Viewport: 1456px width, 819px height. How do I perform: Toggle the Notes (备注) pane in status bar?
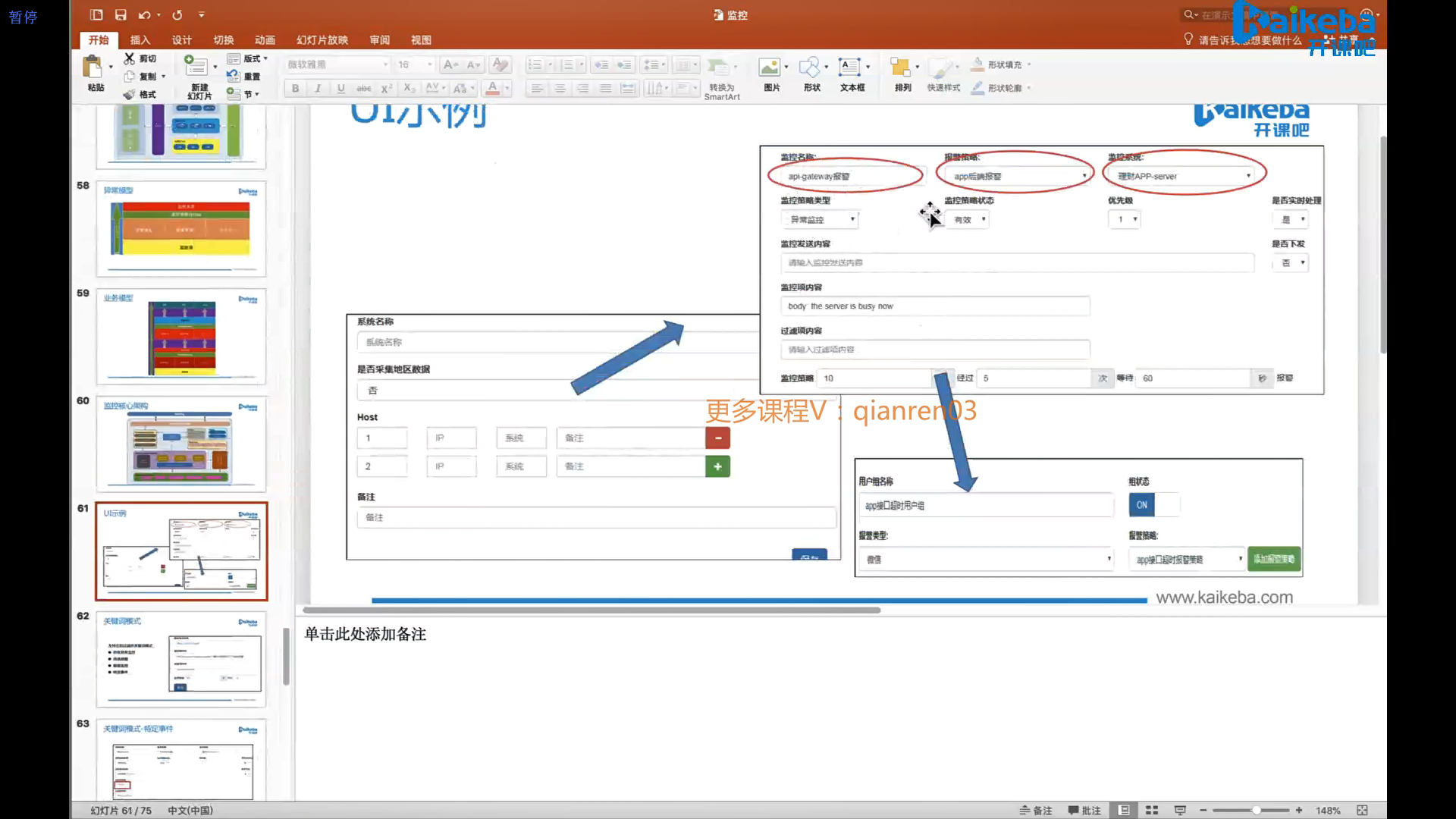coord(1036,810)
